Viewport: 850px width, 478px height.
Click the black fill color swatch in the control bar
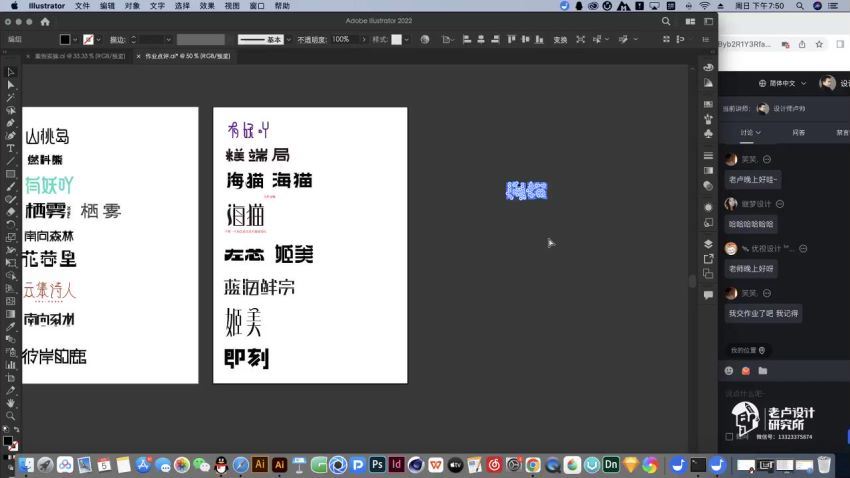click(65, 40)
